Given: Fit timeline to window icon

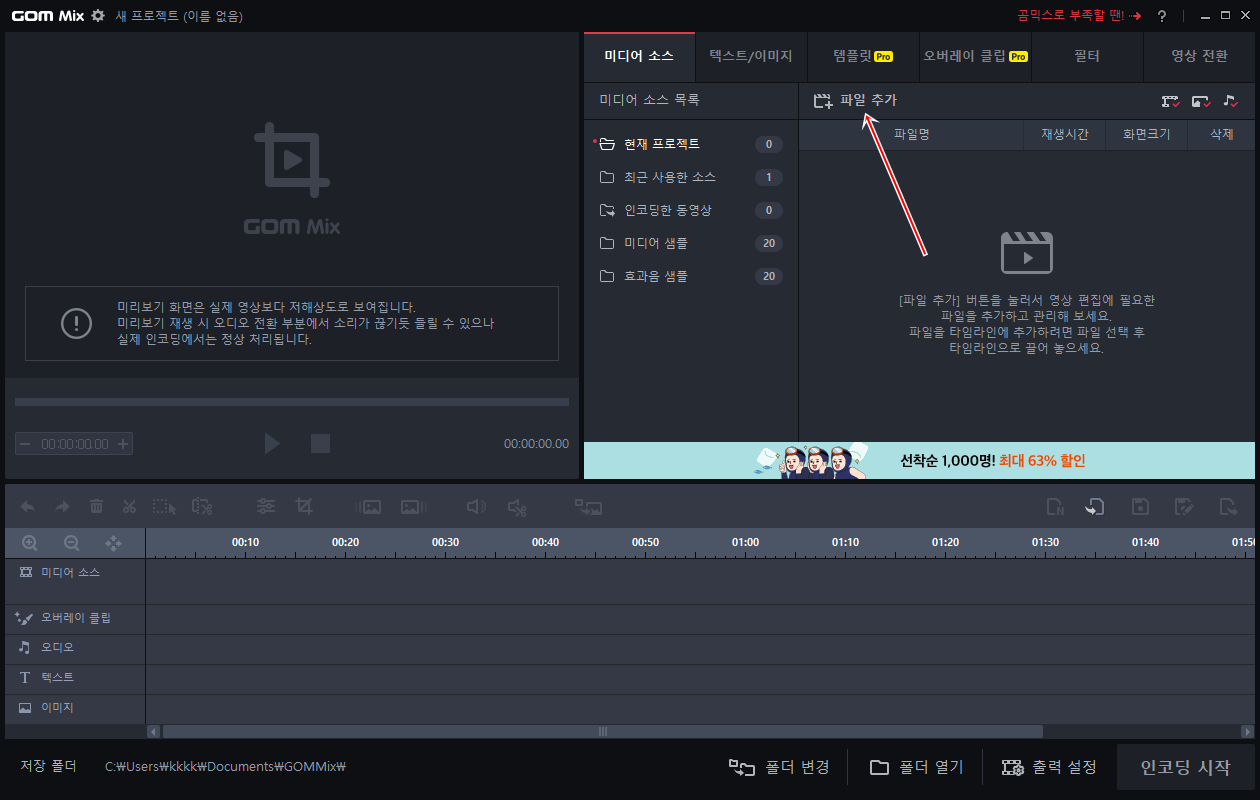Looking at the screenshot, I should coord(114,543).
